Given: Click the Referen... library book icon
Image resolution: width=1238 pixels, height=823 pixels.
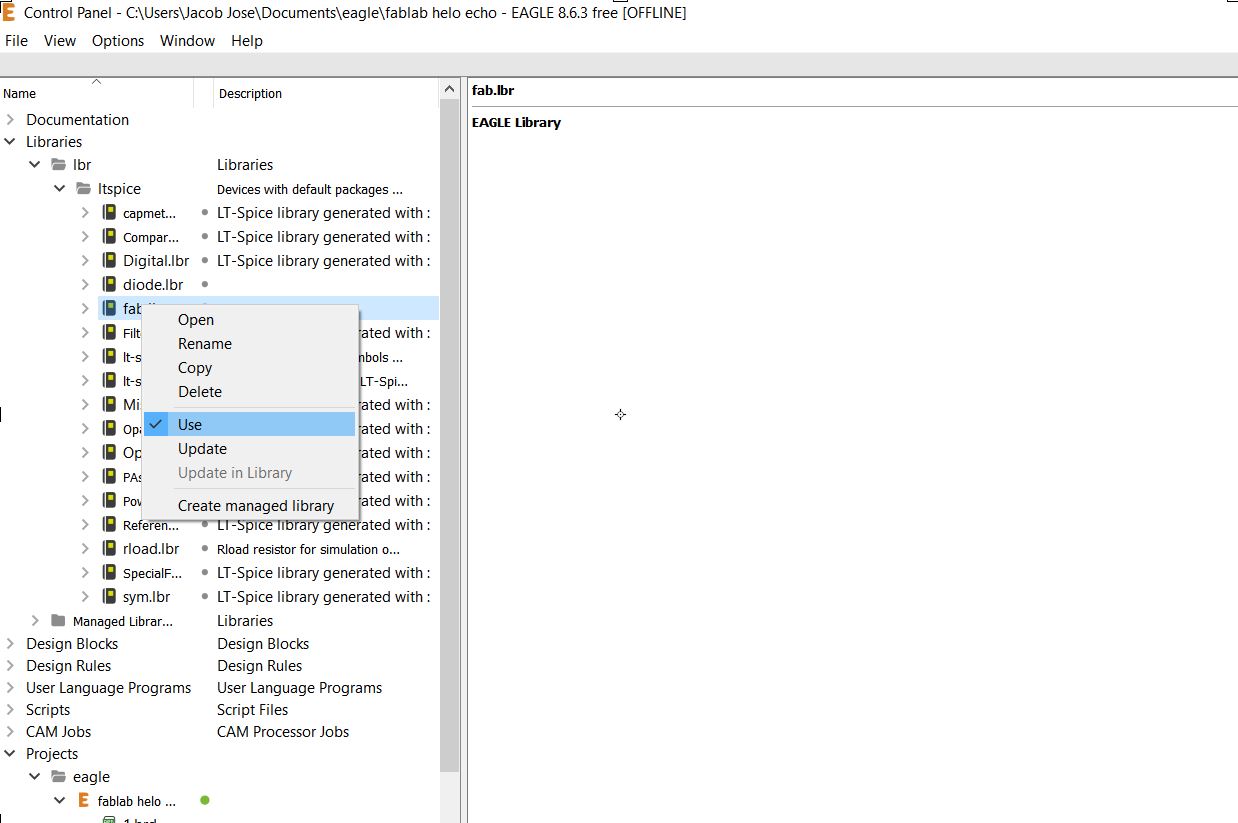Looking at the screenshot, I should point(109,524).
